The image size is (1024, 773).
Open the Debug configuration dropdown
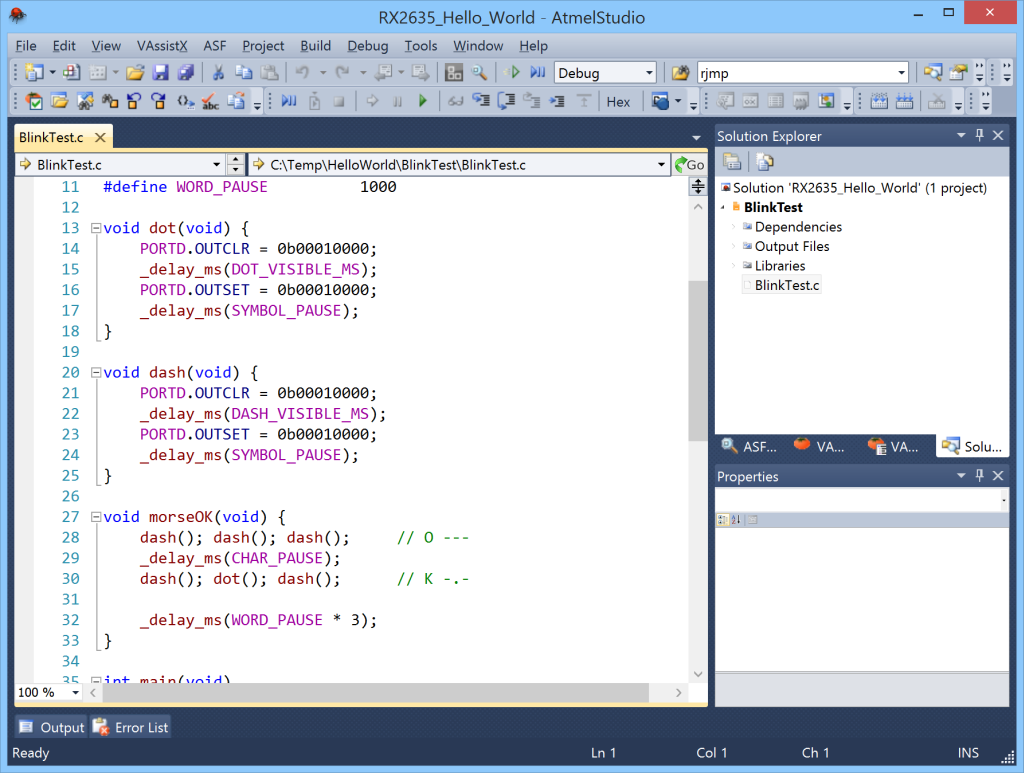click(649, 72)
